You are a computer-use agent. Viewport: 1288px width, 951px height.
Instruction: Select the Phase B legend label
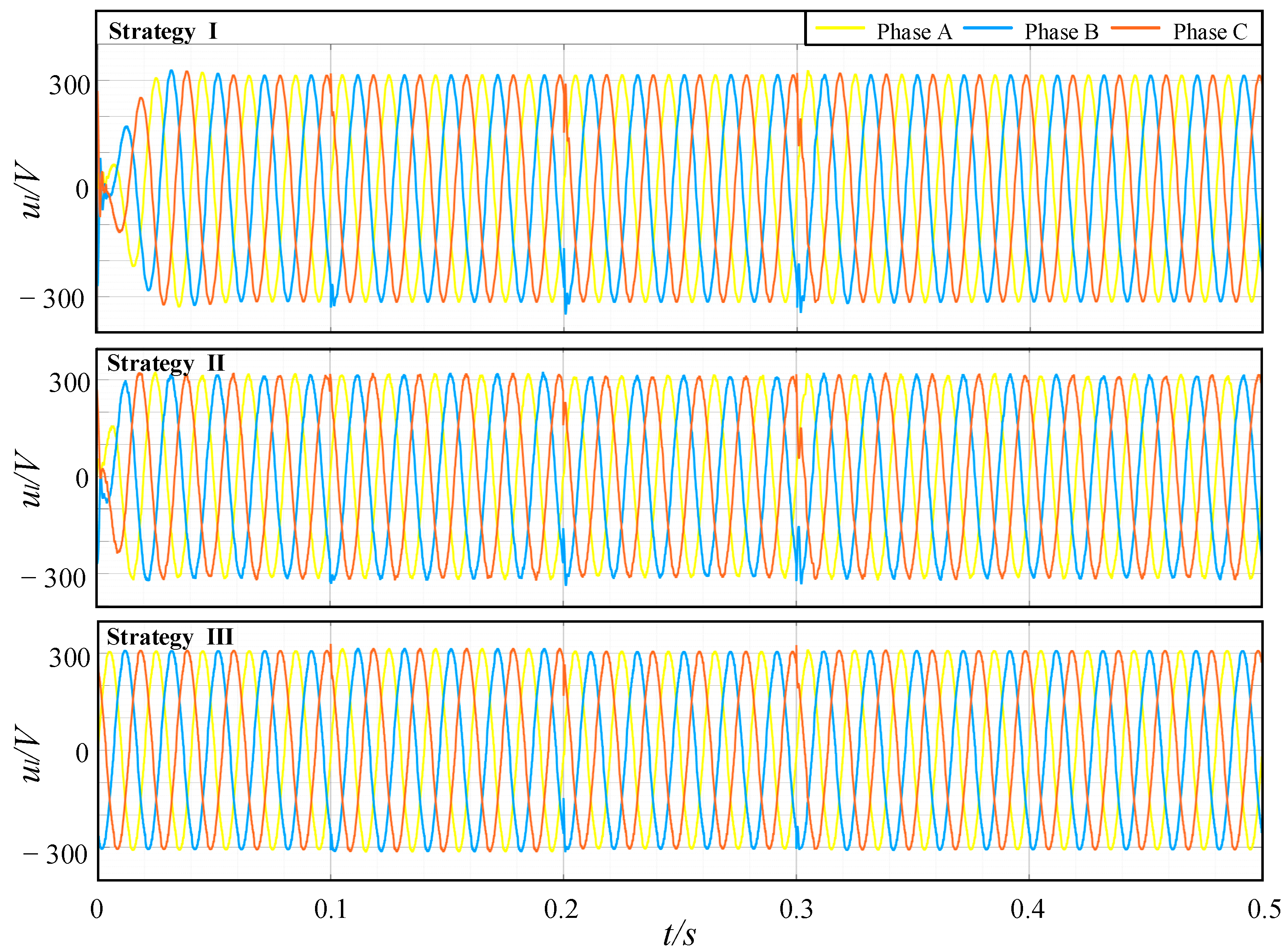pos(1062,31)
